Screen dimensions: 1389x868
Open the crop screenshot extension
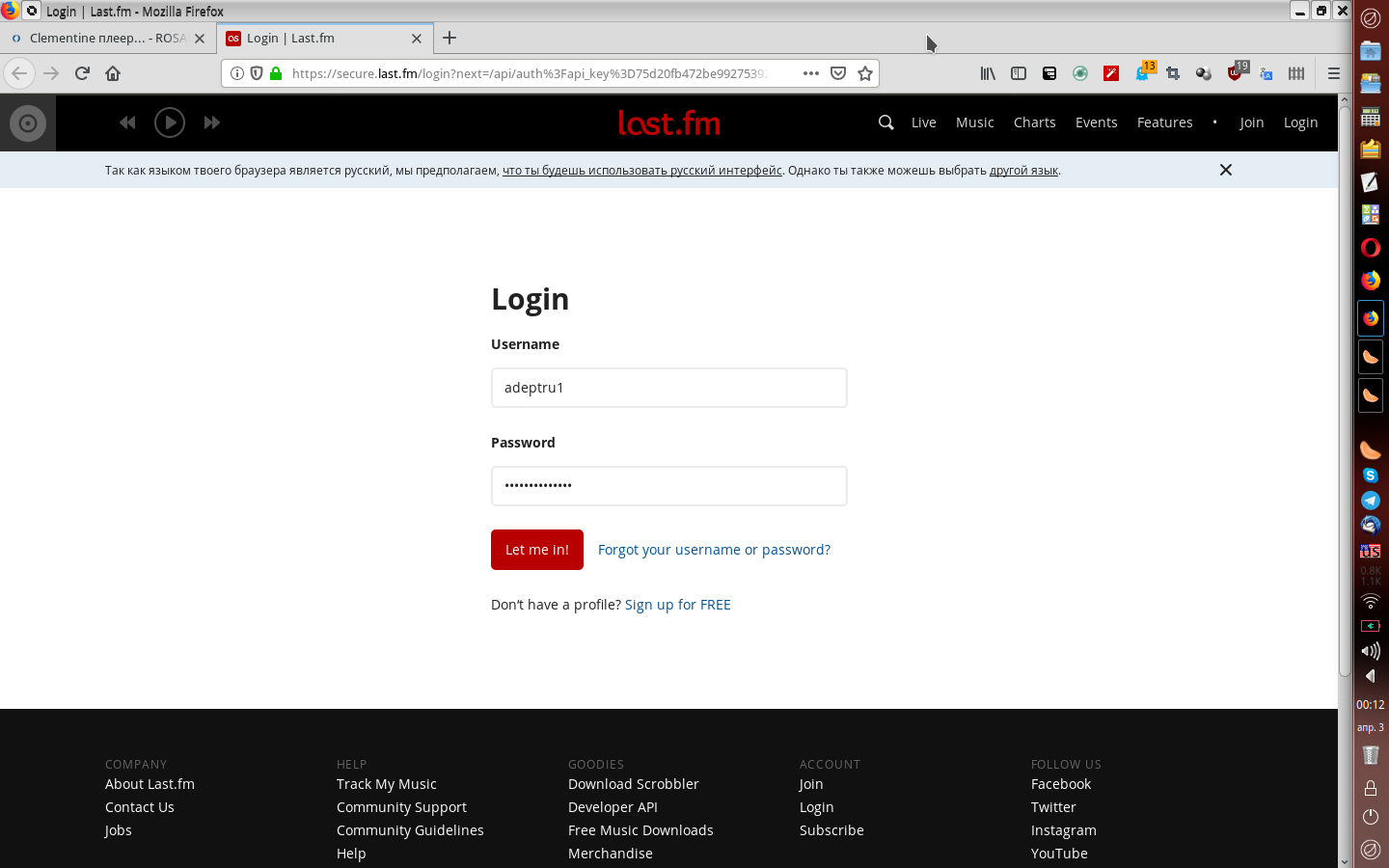point(1173,73)
